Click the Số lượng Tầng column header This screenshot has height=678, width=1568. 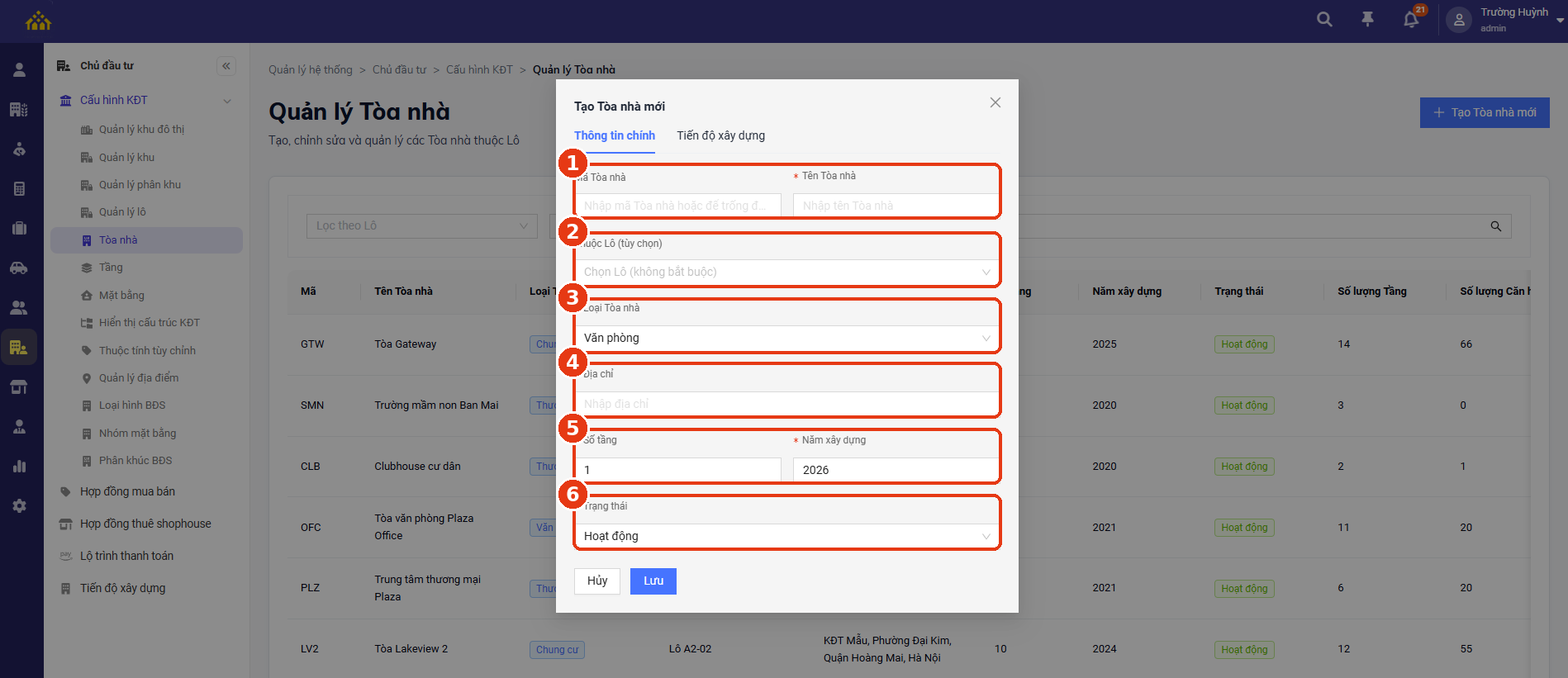[1372, 292]
